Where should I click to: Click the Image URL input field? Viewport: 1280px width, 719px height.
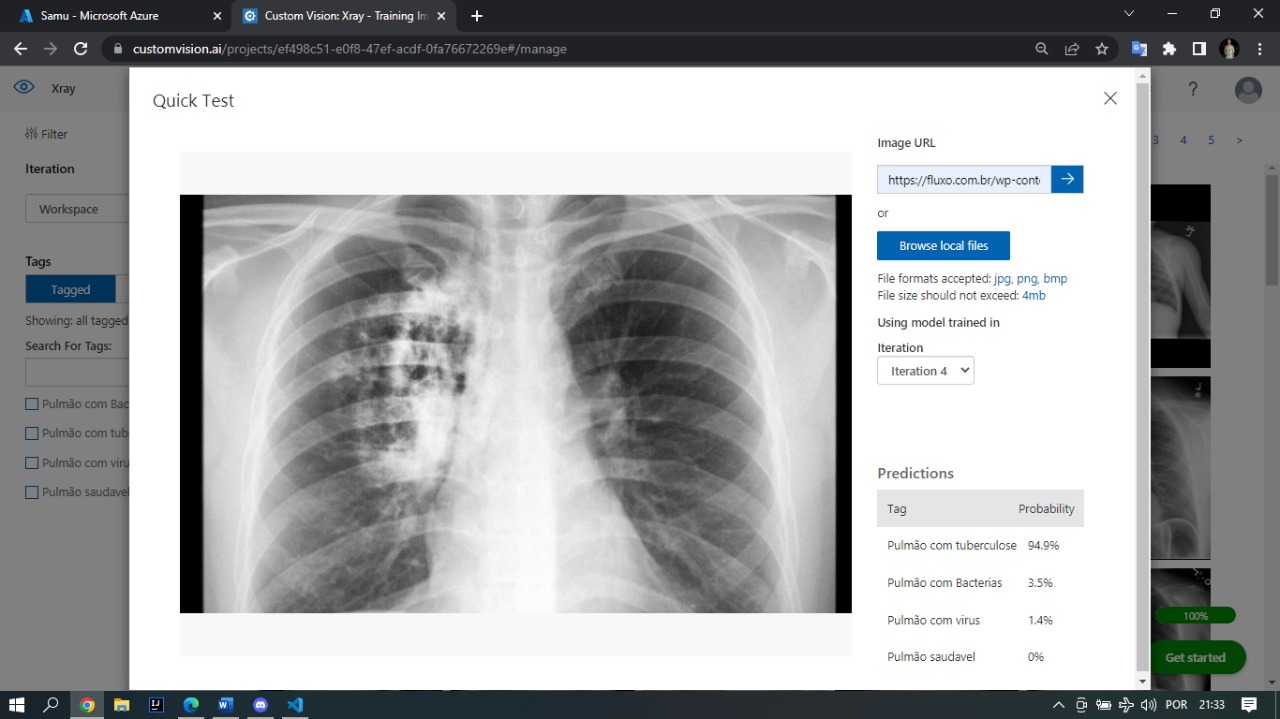[x=963, y=180]
